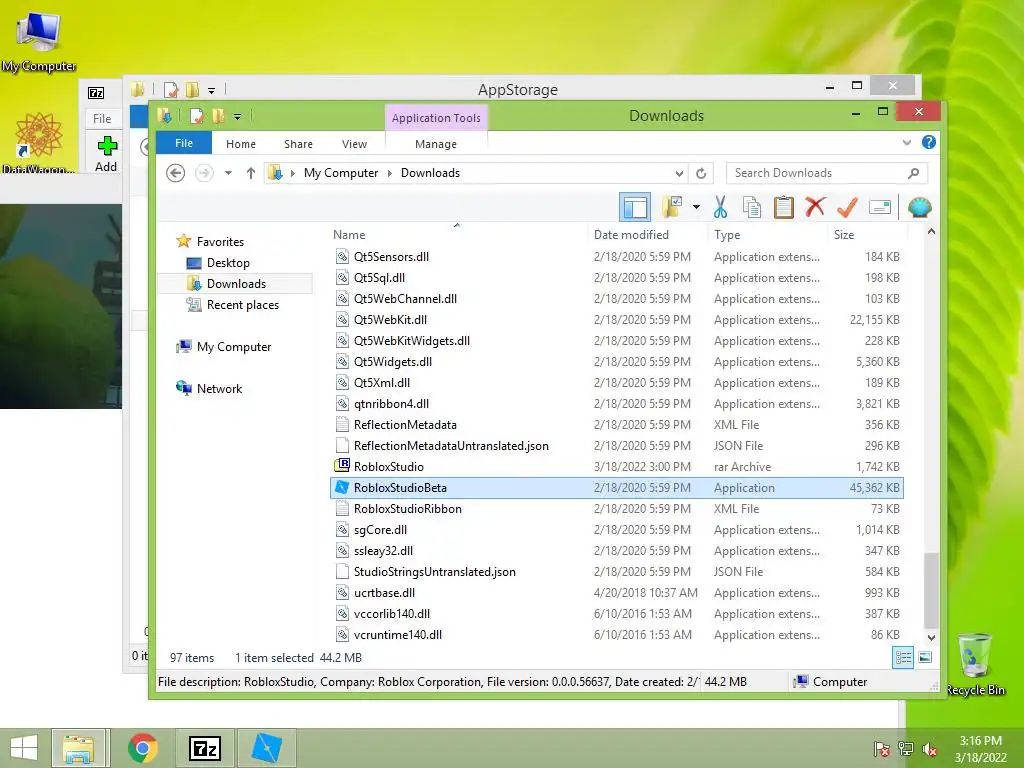Click the file list vertical scrollbar thumb
This screenshot has height=768, width=1024.
click(931, 590)
